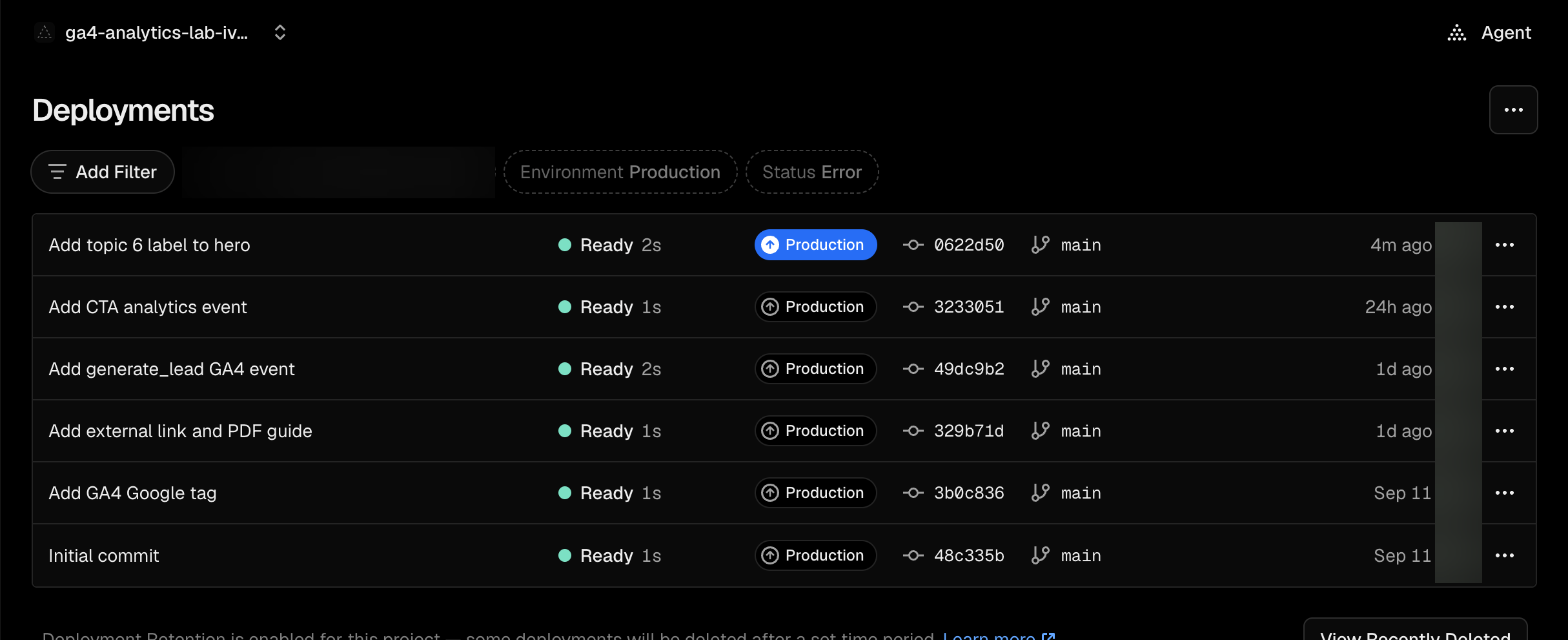Click the Production badge for 3233051

click(x=815, y=307)
